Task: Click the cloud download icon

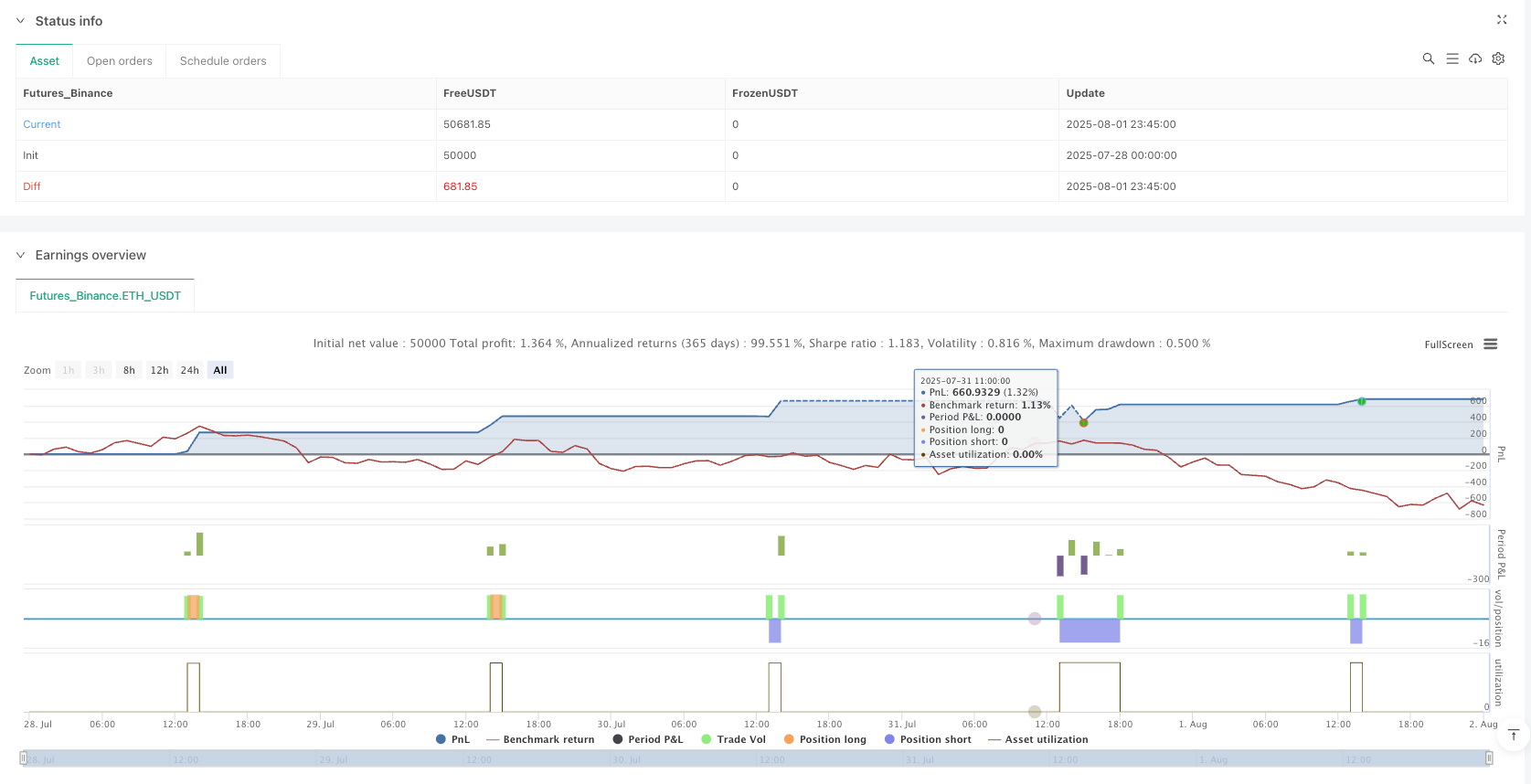Action: point(1475,58)
